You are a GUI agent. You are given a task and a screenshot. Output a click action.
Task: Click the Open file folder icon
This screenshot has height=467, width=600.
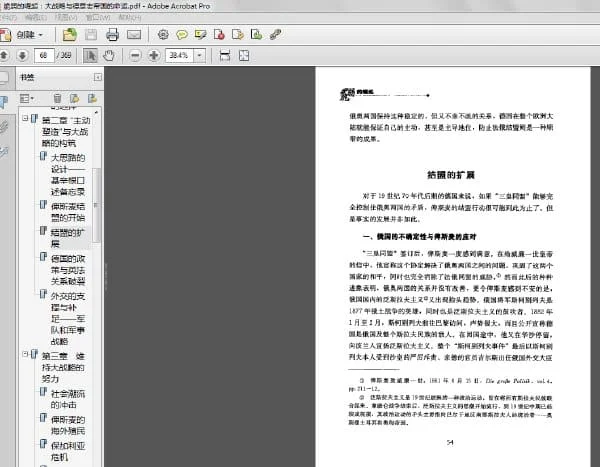point(70,35)
